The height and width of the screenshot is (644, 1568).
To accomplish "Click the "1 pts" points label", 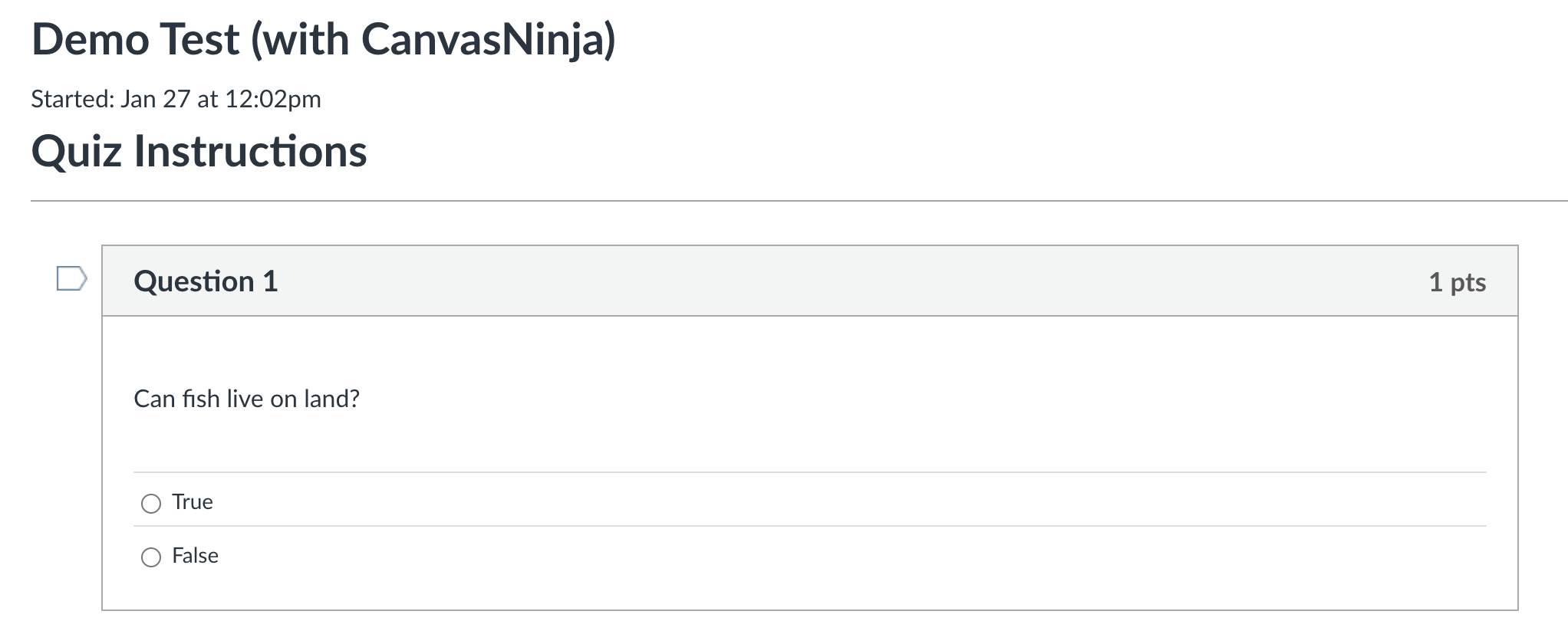I will point(1457,282).
